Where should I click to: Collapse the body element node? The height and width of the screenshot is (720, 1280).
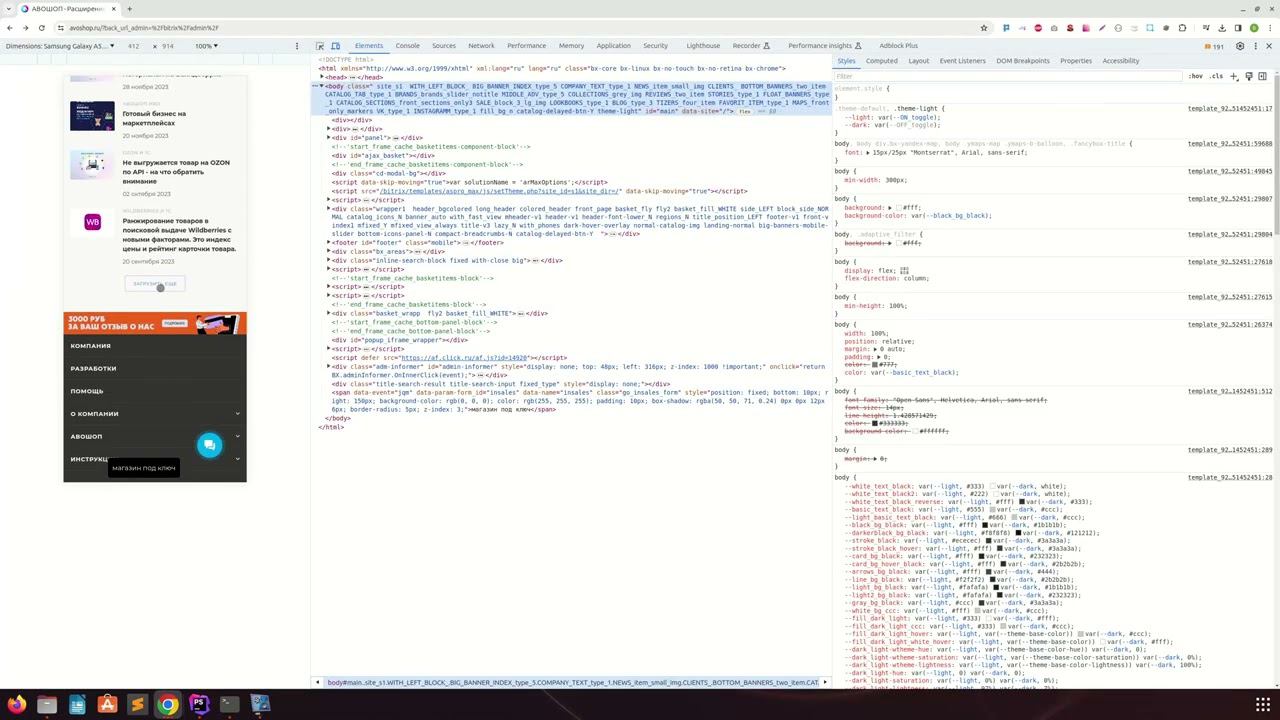(322, 86)
